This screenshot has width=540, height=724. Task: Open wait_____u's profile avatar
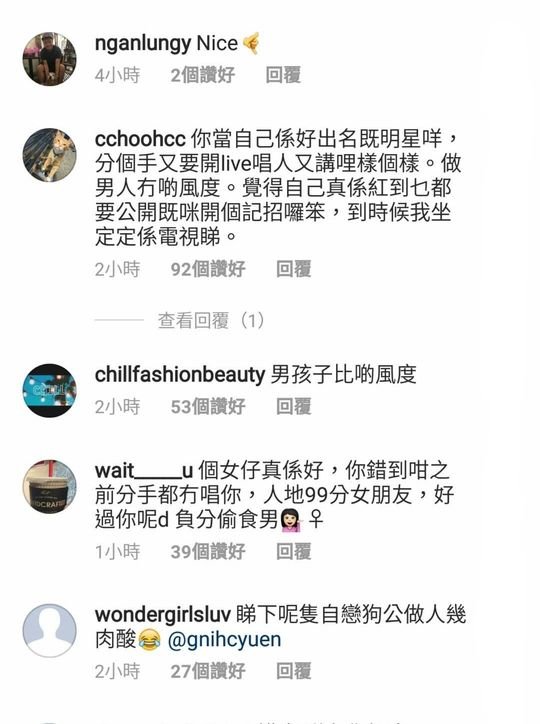tap(50, 487)
